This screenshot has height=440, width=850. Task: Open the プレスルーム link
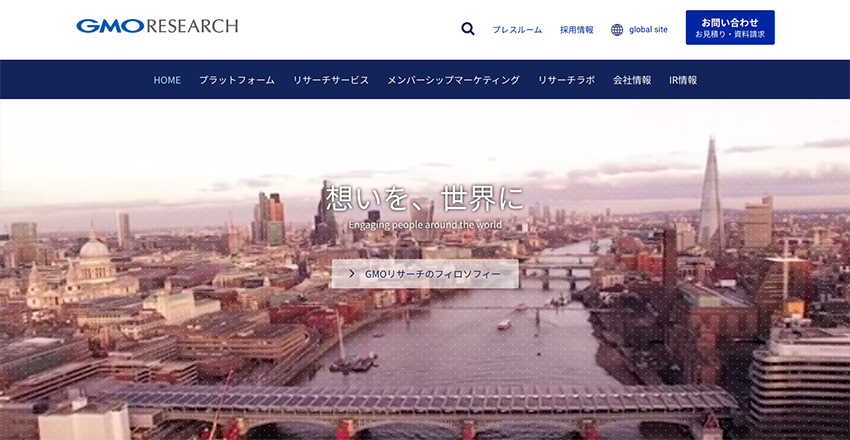pos(517,30)
